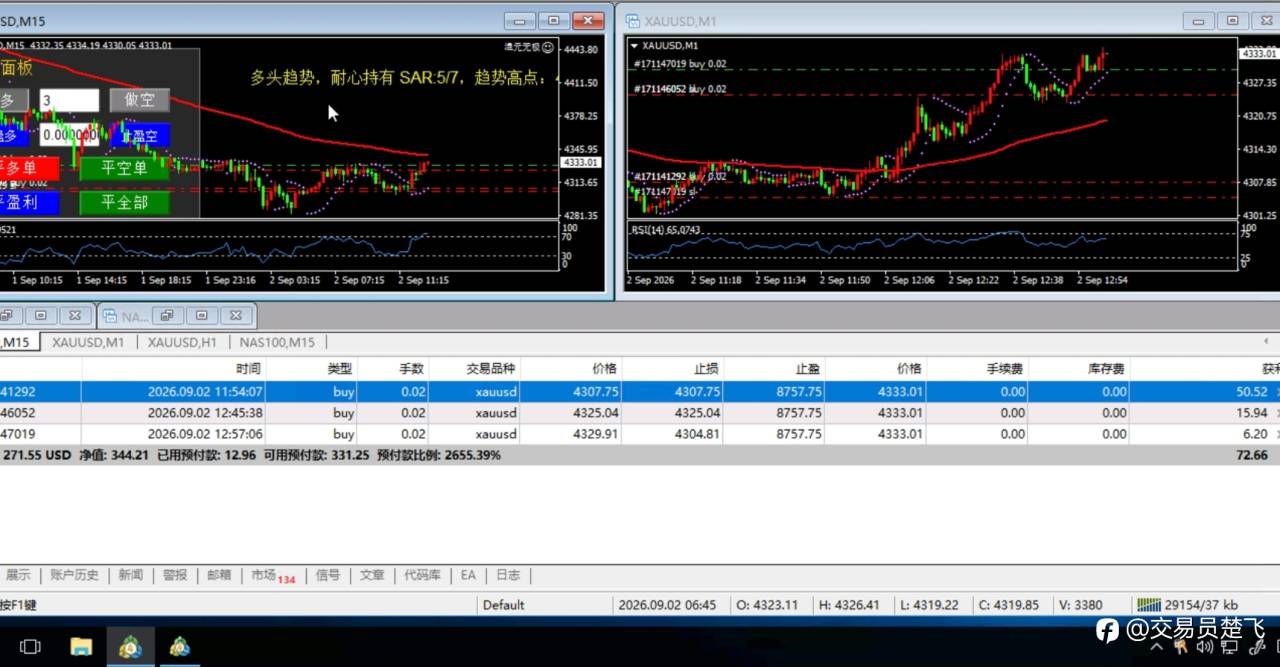Select the order opened at 12:45:38
The width and height of the screenshot is (1280, 667).
point(640,413)
